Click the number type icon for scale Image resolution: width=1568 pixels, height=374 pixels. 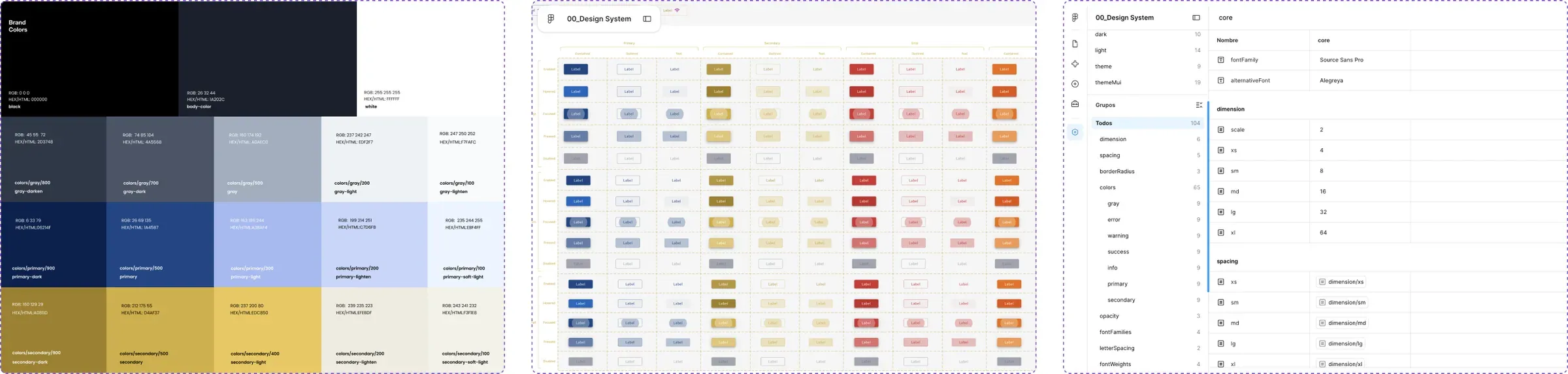1220,130
